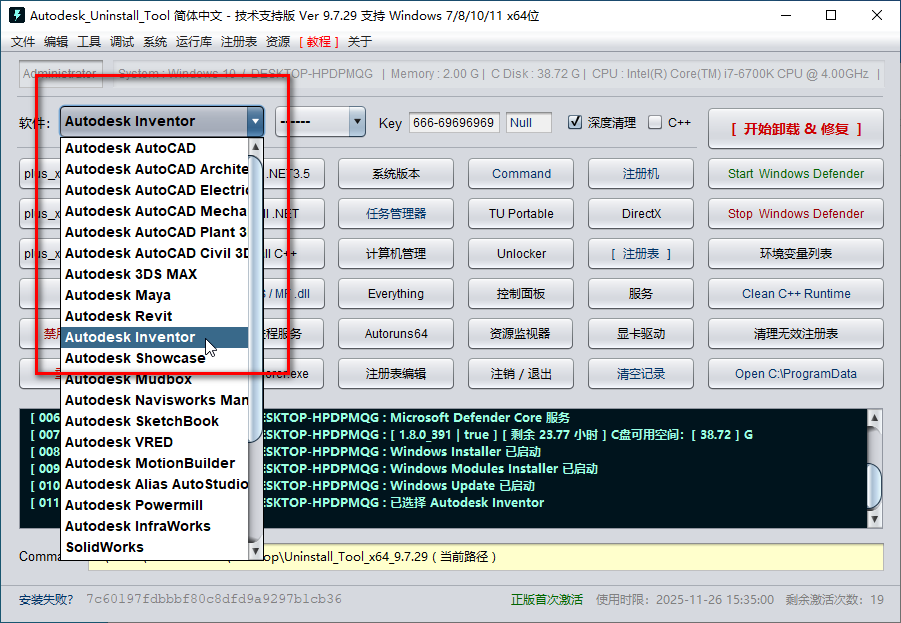The height and width of the screenshot is (623, 901).
Task: Open the 系统 menu
Action: point(155,41)
